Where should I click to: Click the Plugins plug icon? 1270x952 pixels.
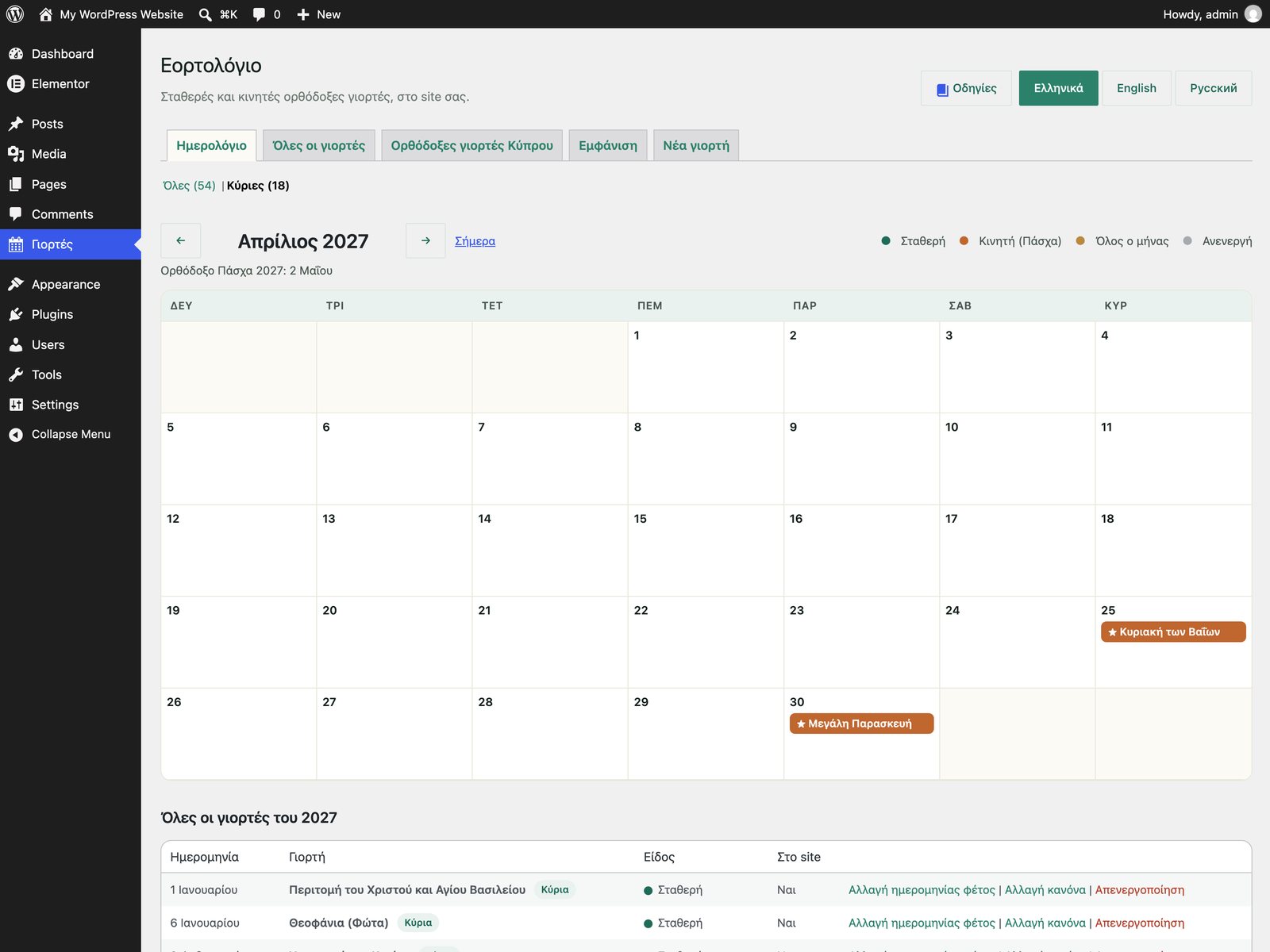[16, 314]
